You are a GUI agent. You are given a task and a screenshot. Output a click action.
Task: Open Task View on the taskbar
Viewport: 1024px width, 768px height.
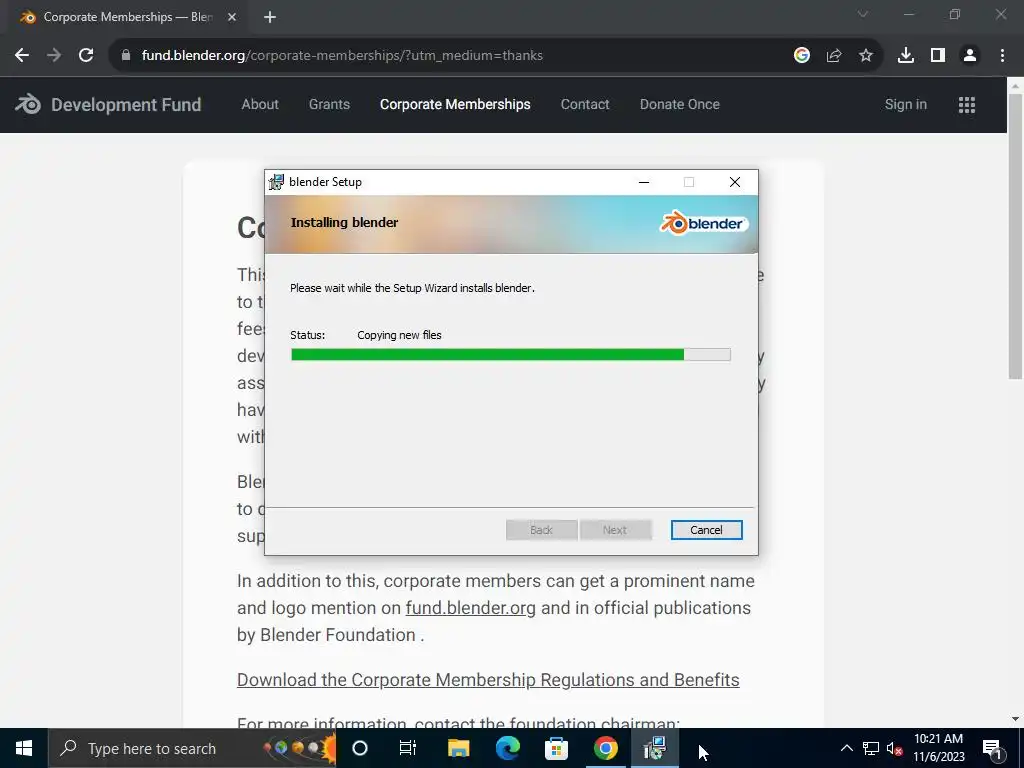(x=408, y=748)
